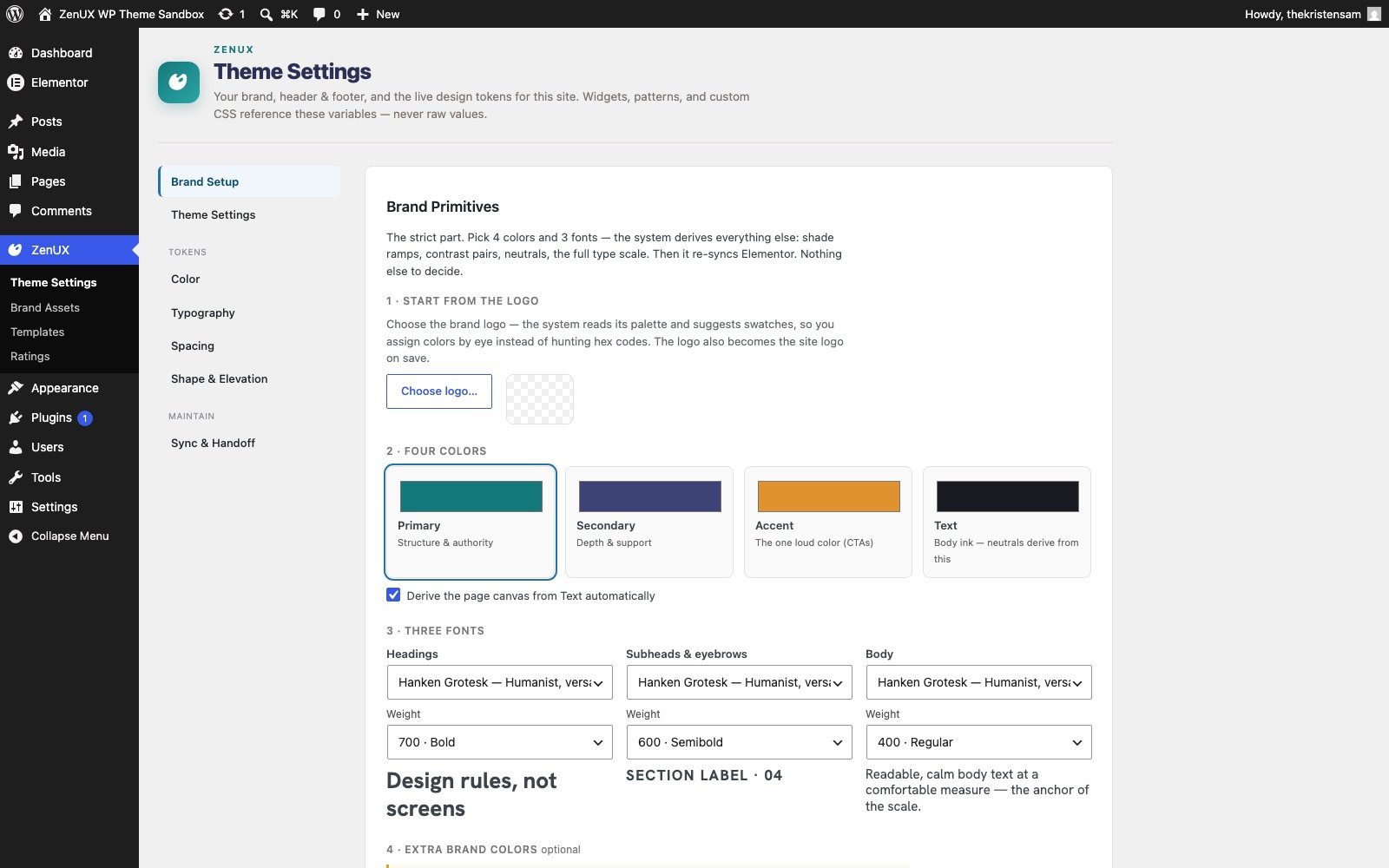
Task: Open Body weight 400 Regular dropdown
Action: 979,742
